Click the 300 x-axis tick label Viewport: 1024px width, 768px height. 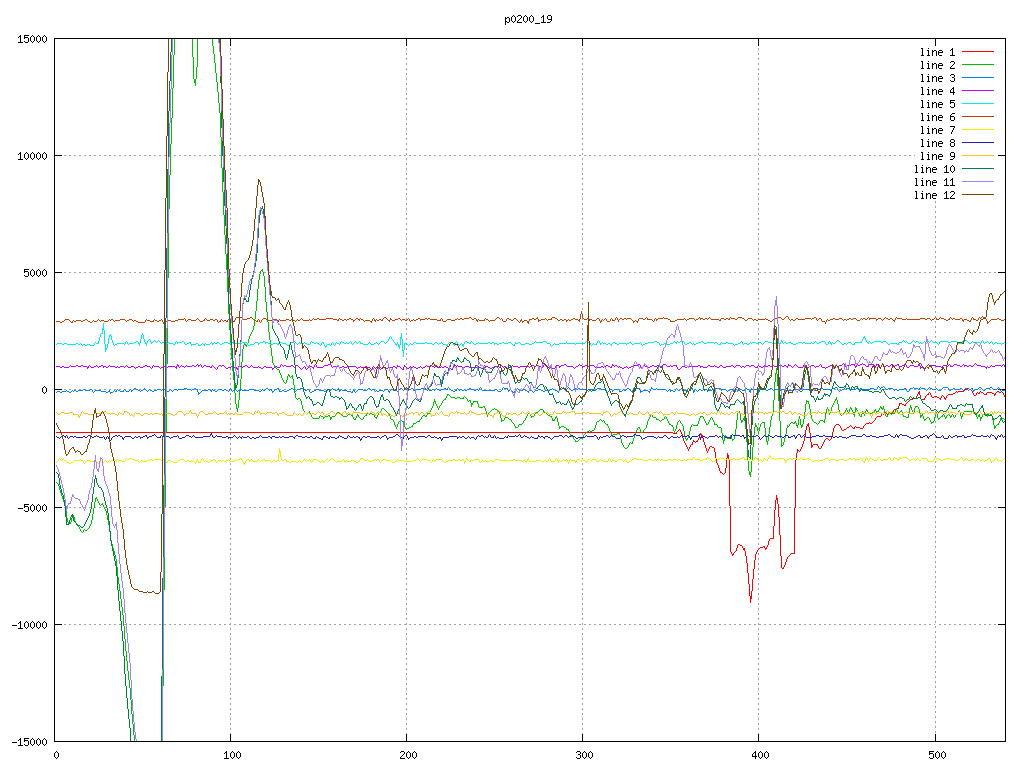click(x=582, y=753)
